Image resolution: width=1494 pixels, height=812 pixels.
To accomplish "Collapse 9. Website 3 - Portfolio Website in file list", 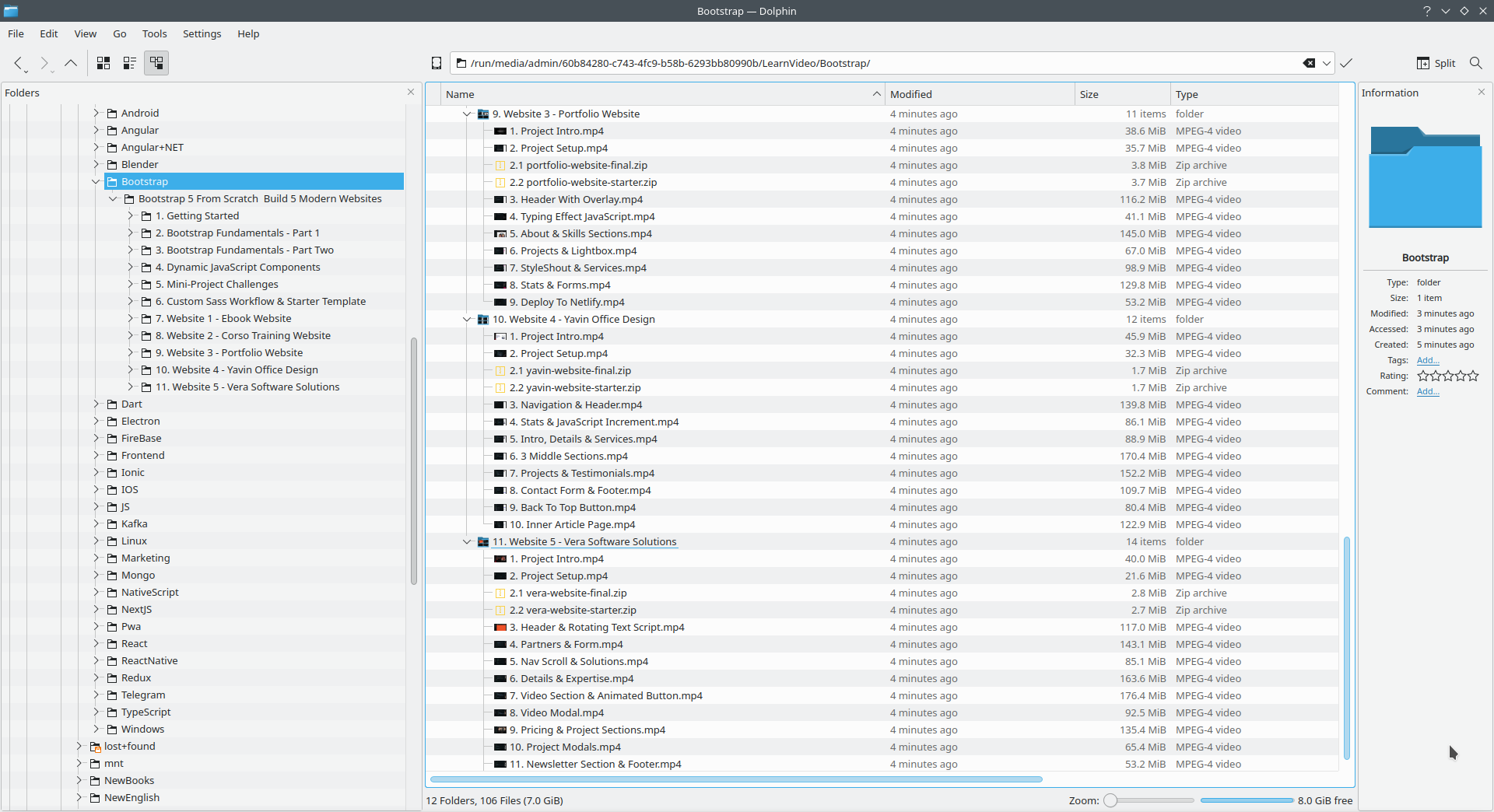I will (467, 114).
